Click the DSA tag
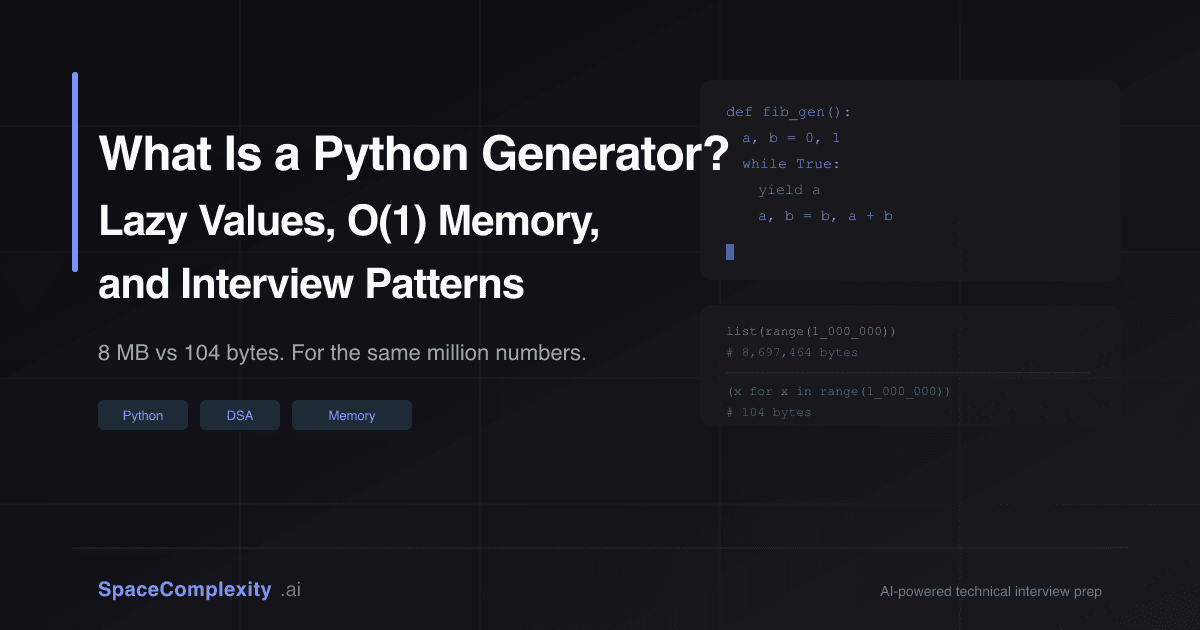 [240, 415]
